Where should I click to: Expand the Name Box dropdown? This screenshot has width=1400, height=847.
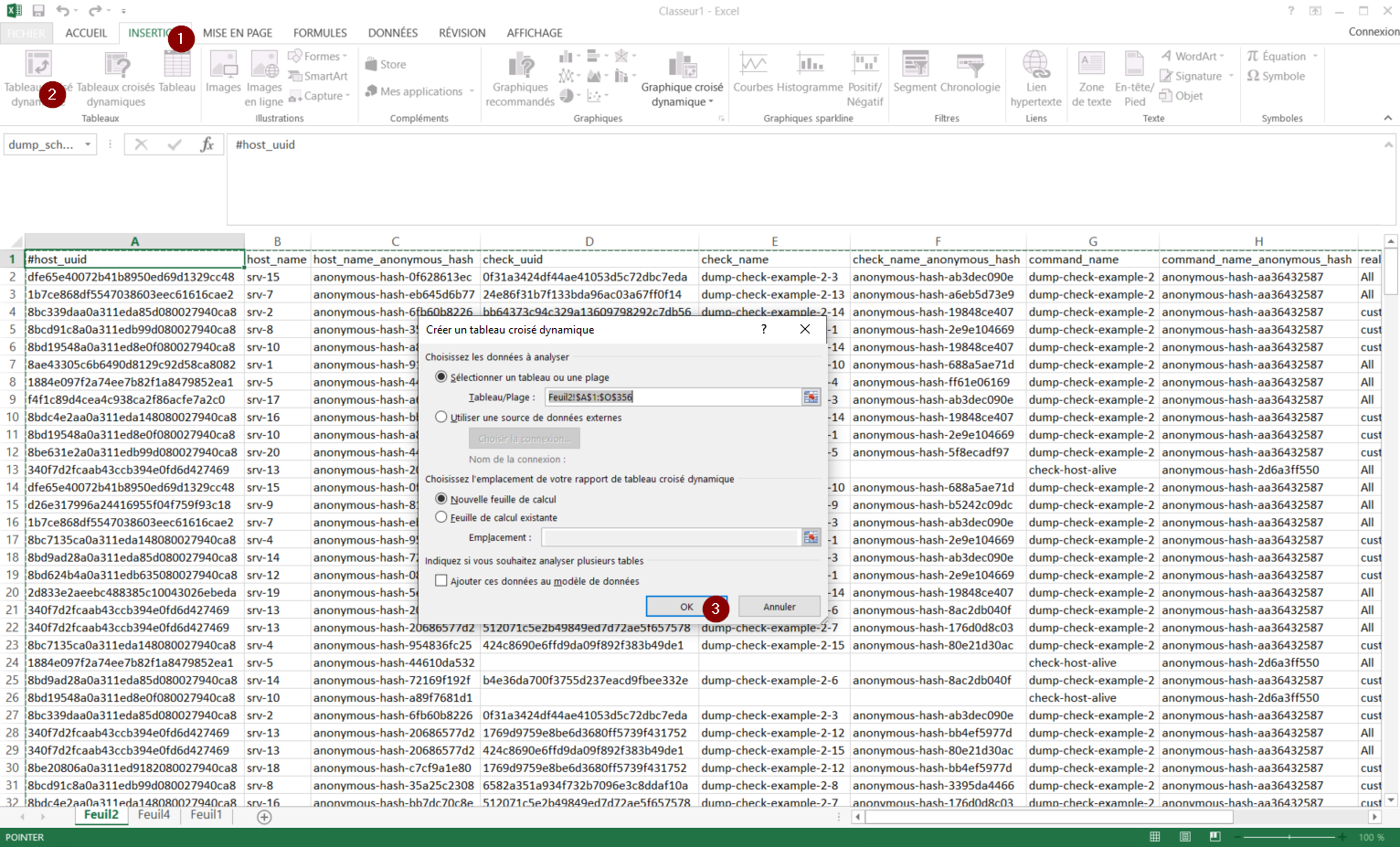pyautogui.click(x=88, y=144)
